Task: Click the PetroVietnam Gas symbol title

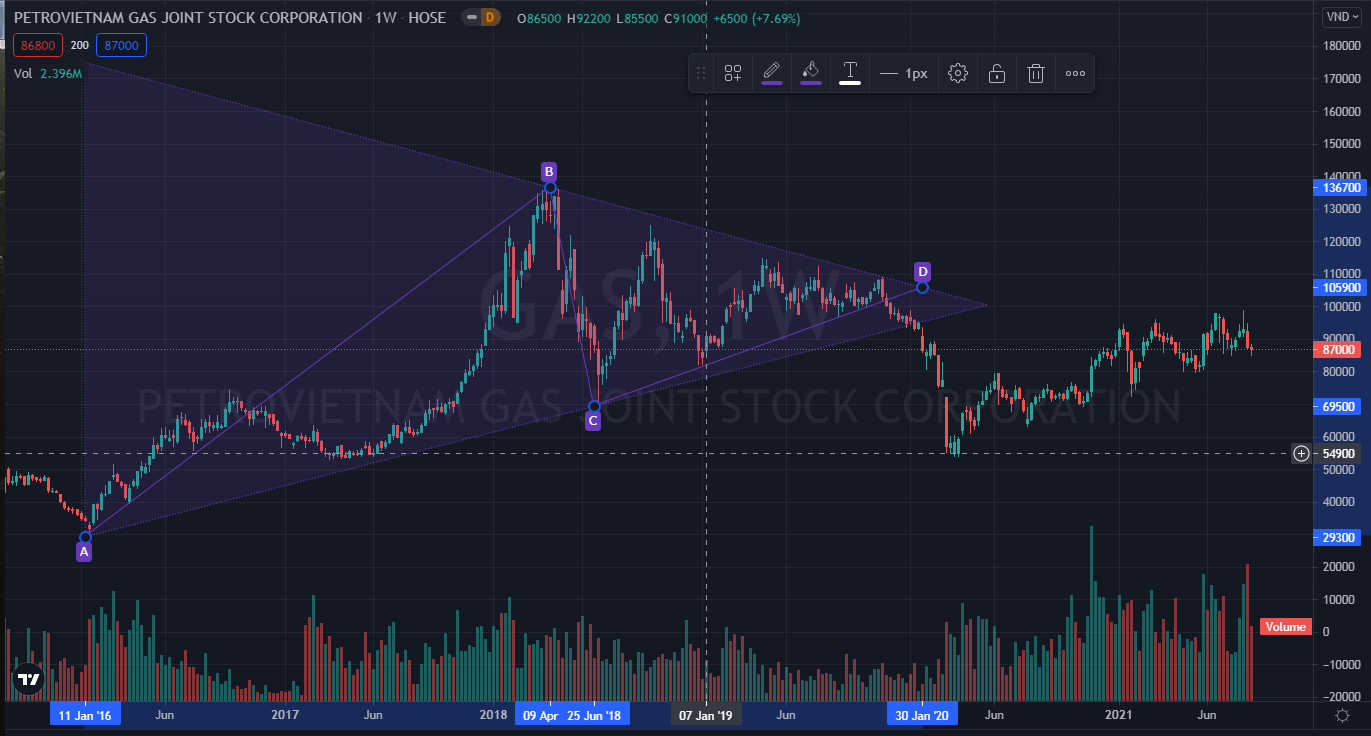Action: tap(188, 18)
